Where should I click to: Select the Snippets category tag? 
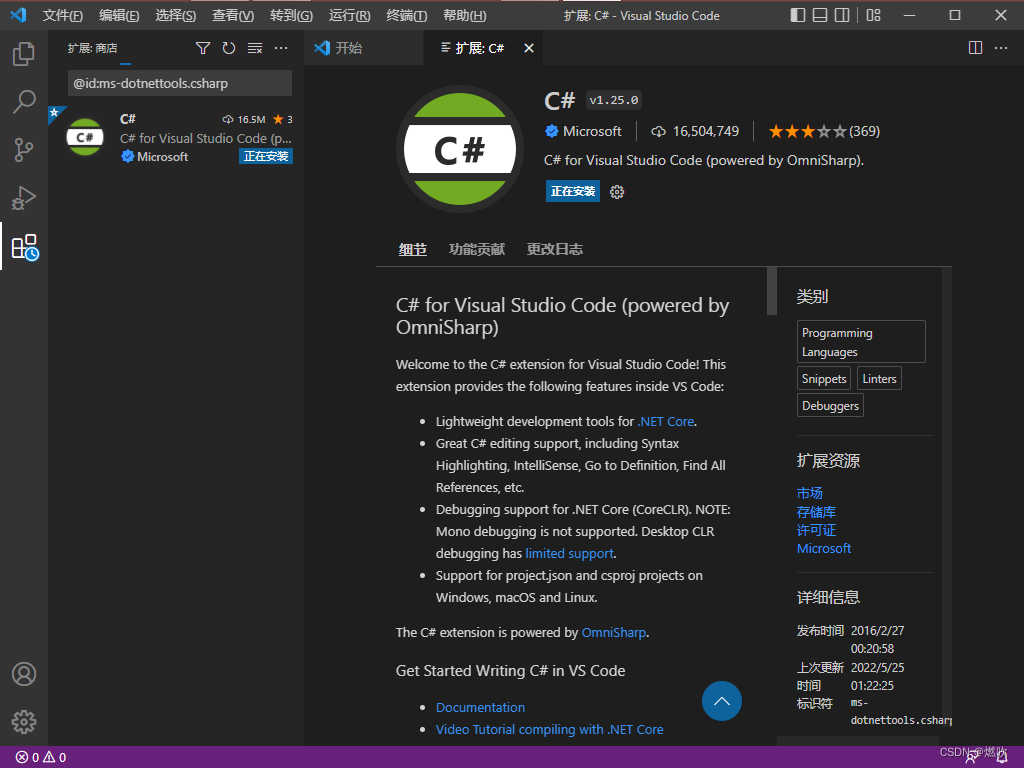[824, 379]
